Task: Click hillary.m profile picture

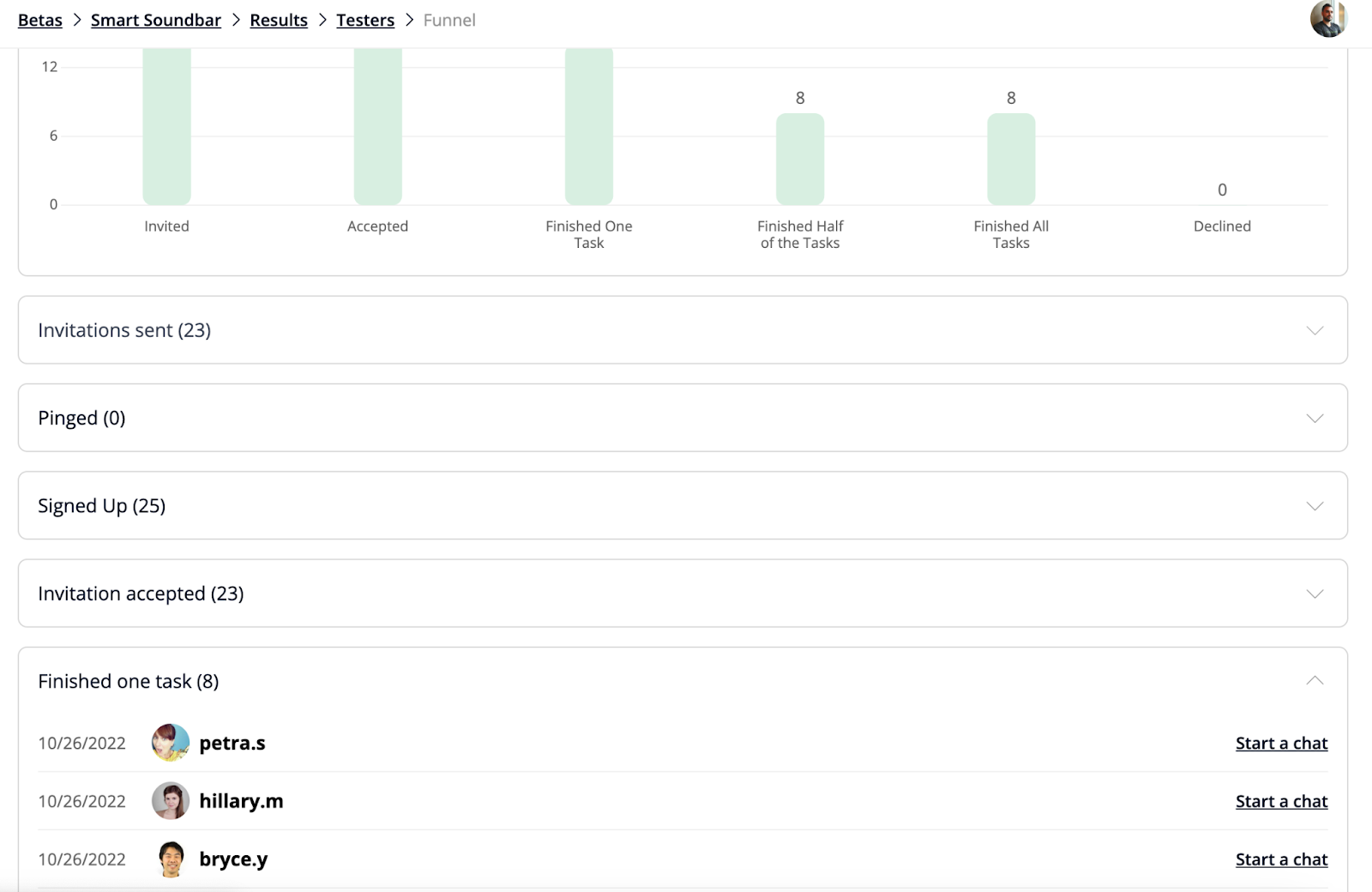Action: click(171, 801)
